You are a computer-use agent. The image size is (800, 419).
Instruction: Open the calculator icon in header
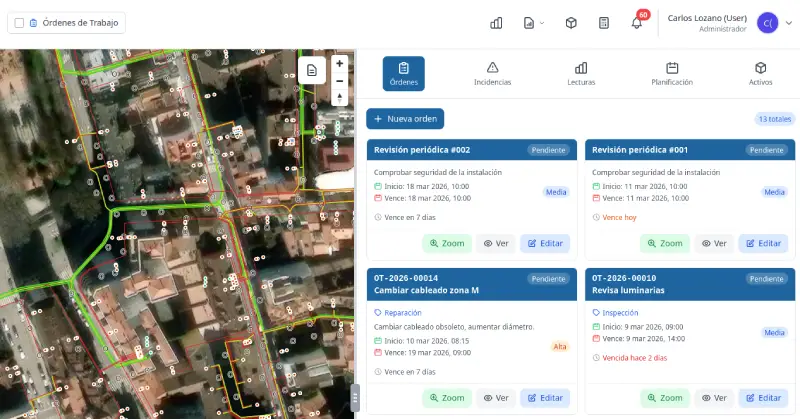click(604, 23)
